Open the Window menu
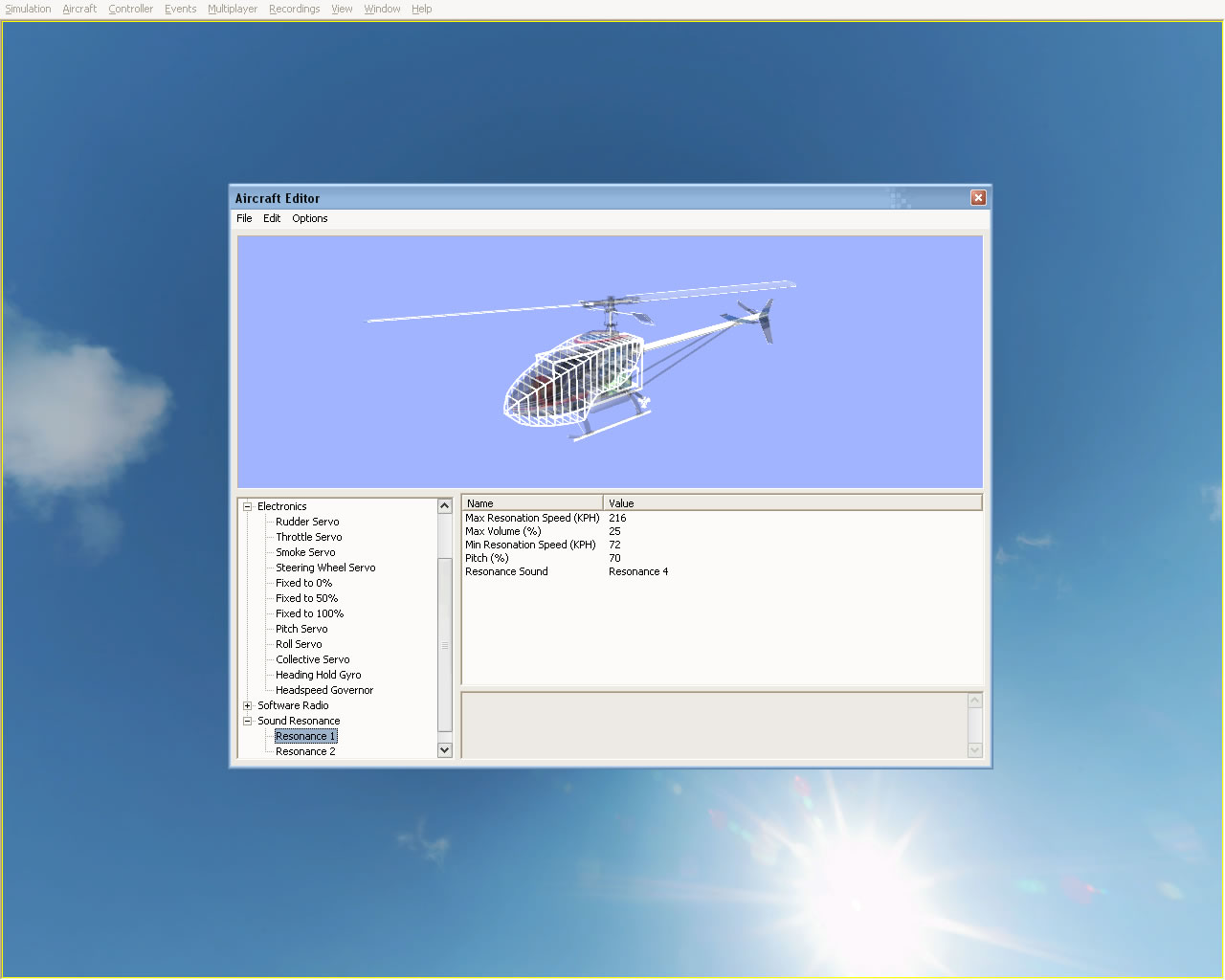Image resolution: width=1225 pixels, height=980 pixels. click(382, 9)
